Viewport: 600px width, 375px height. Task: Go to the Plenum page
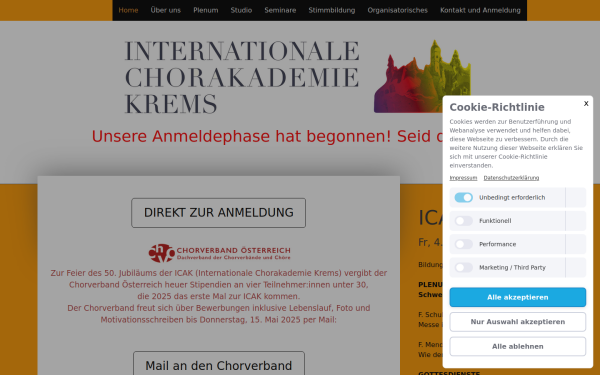pos(205,10)
